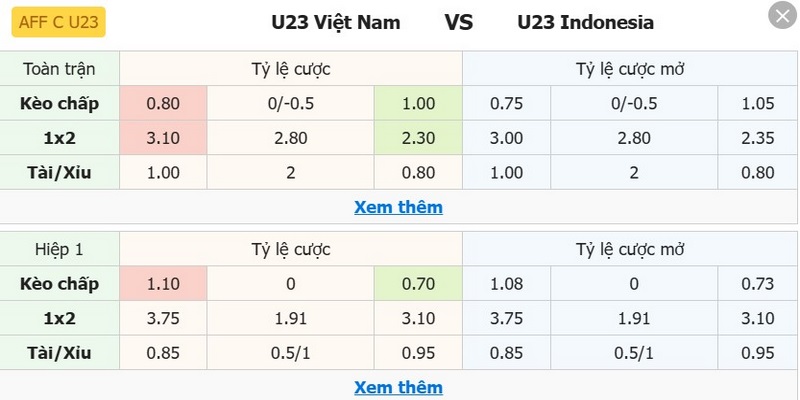Click the U23 Việt Nam team name
Image resolution: width=800 pixels, height=400 pixels.
point(336,22)
